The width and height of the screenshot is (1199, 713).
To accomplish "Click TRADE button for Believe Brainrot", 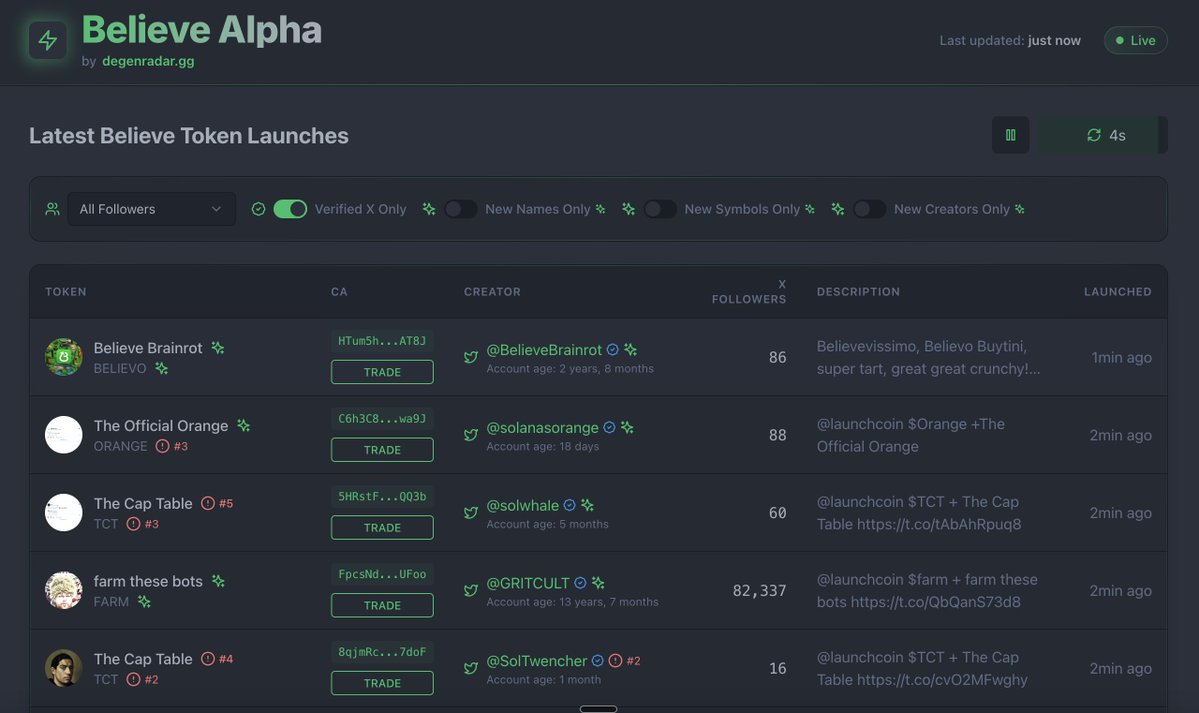I will (x=382, y=372).
